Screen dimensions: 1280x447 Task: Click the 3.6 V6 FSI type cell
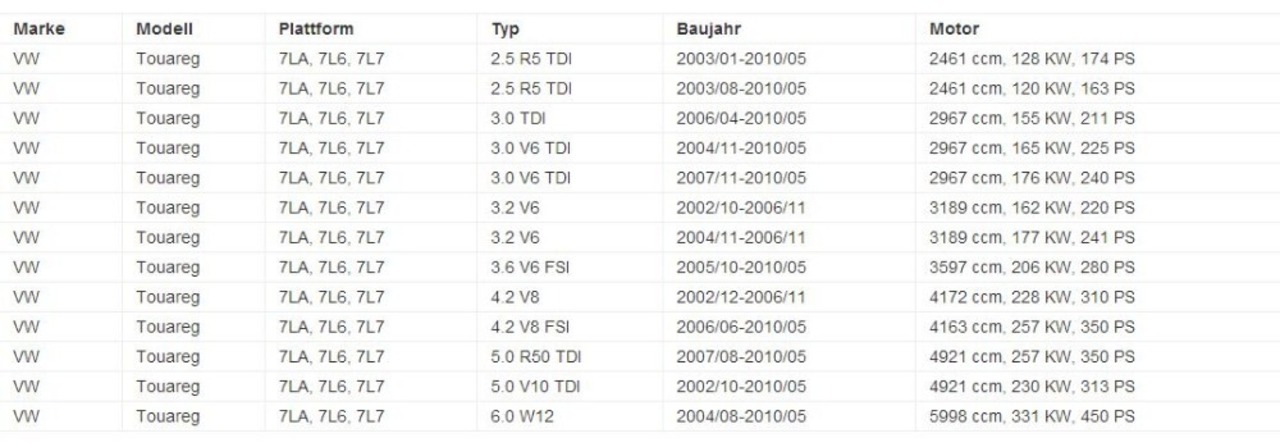(x=531, y=267)
